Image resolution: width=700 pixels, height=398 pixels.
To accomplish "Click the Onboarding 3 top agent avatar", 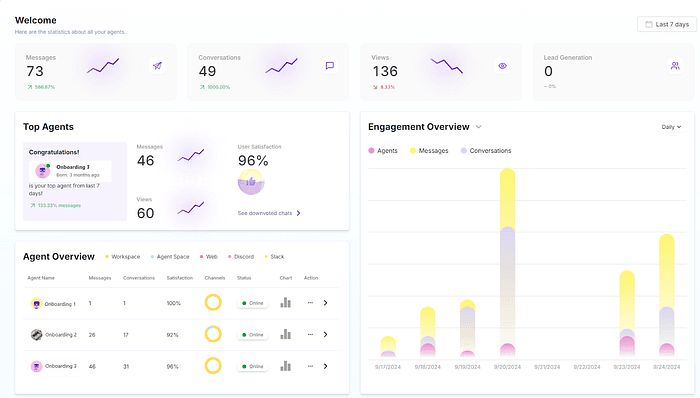I will pyautogui.click(x=42, y=171).
